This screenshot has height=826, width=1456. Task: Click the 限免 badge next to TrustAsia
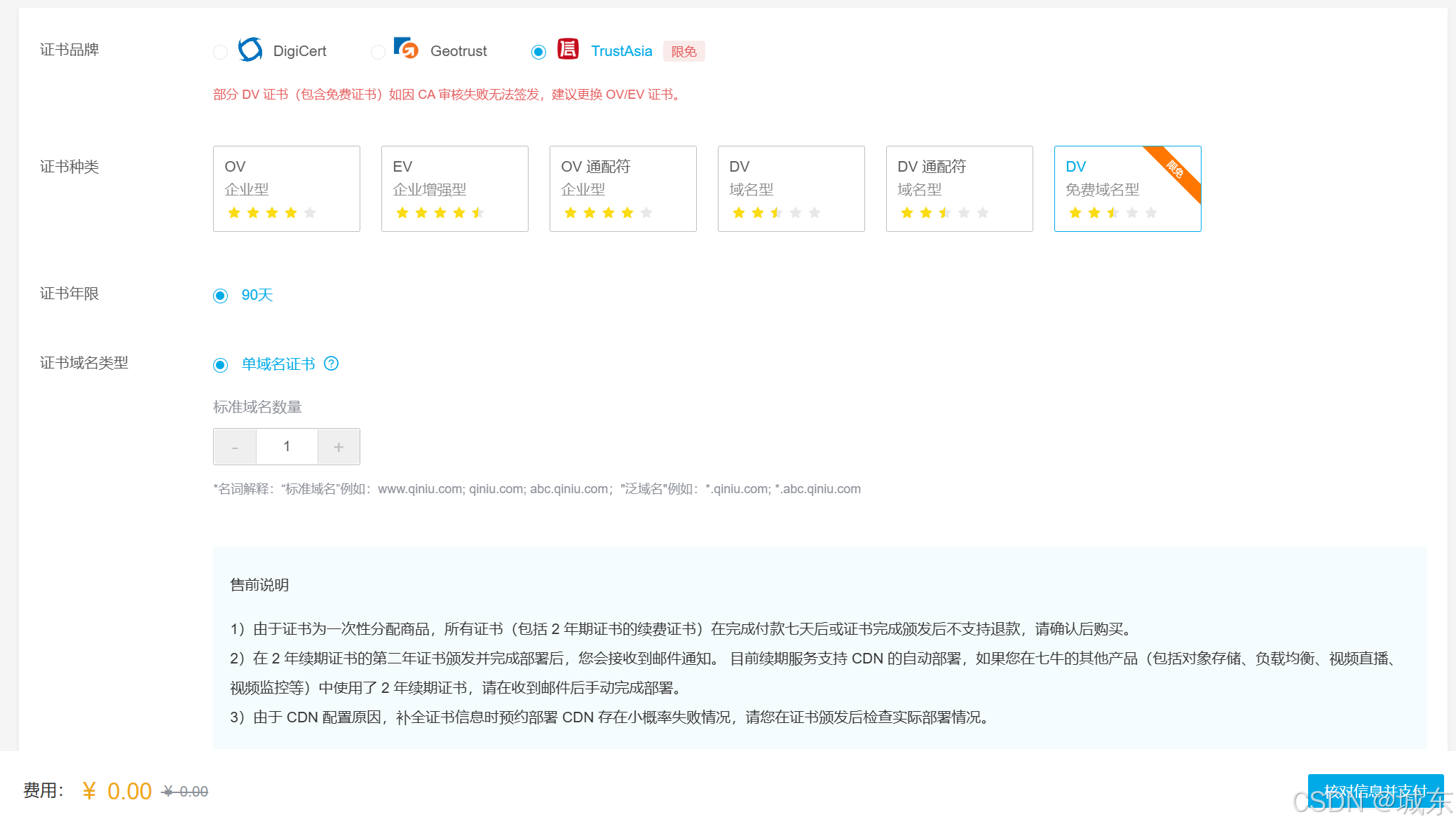pos(683,51)
